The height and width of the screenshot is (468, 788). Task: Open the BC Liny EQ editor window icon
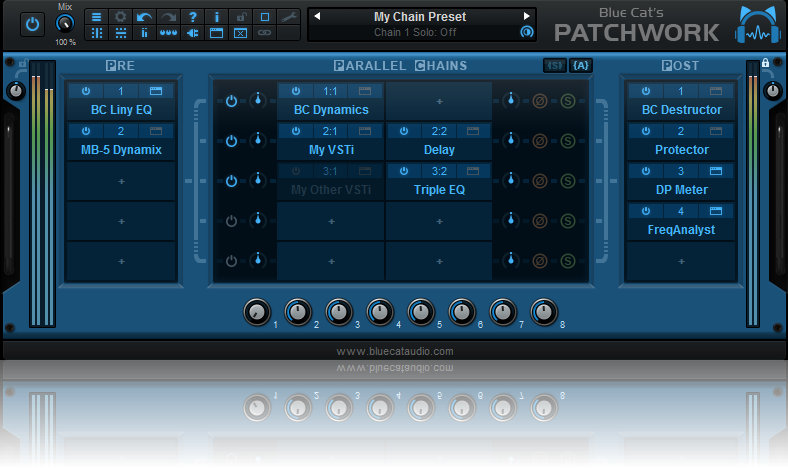[x=156, y=91]
